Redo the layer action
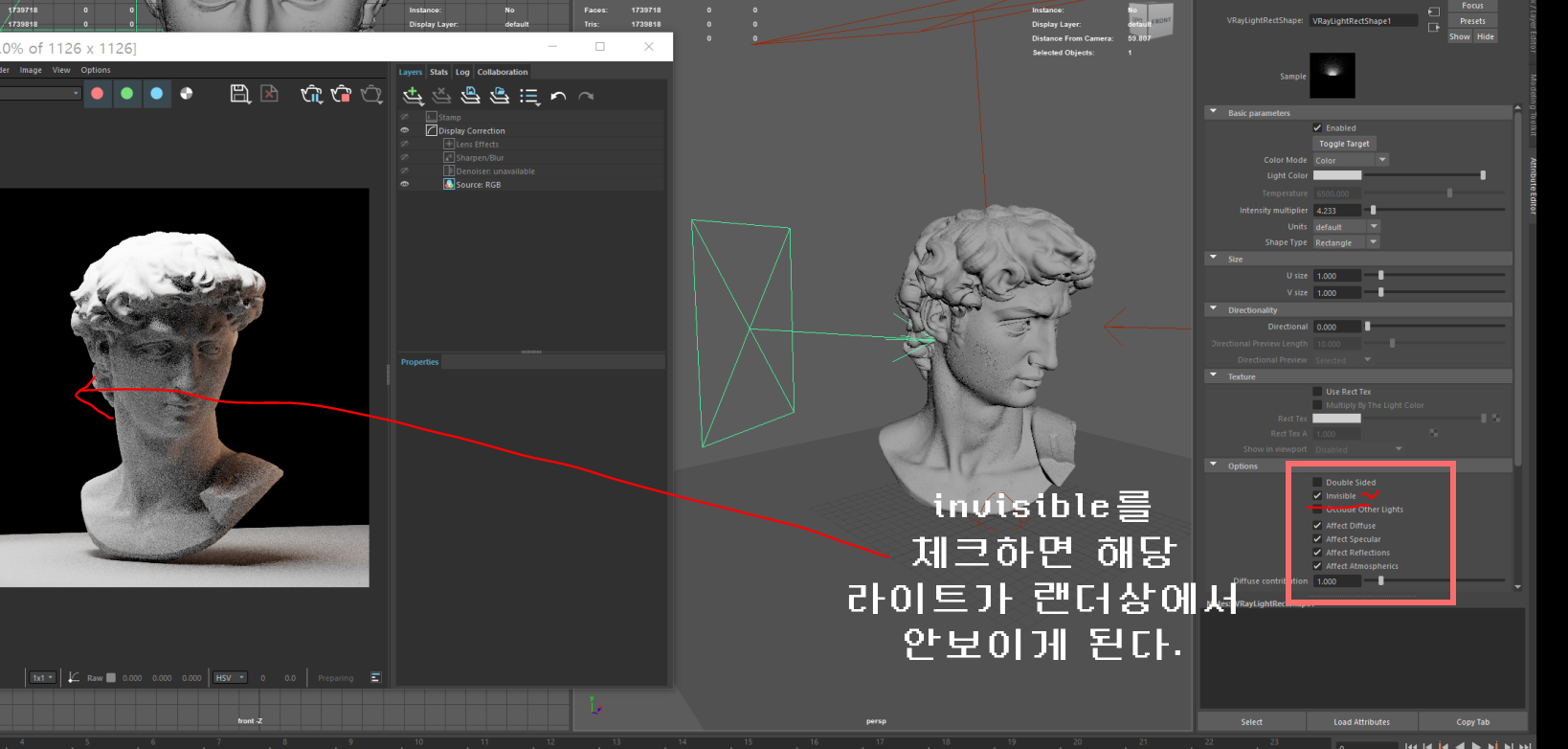 (586, 96)
